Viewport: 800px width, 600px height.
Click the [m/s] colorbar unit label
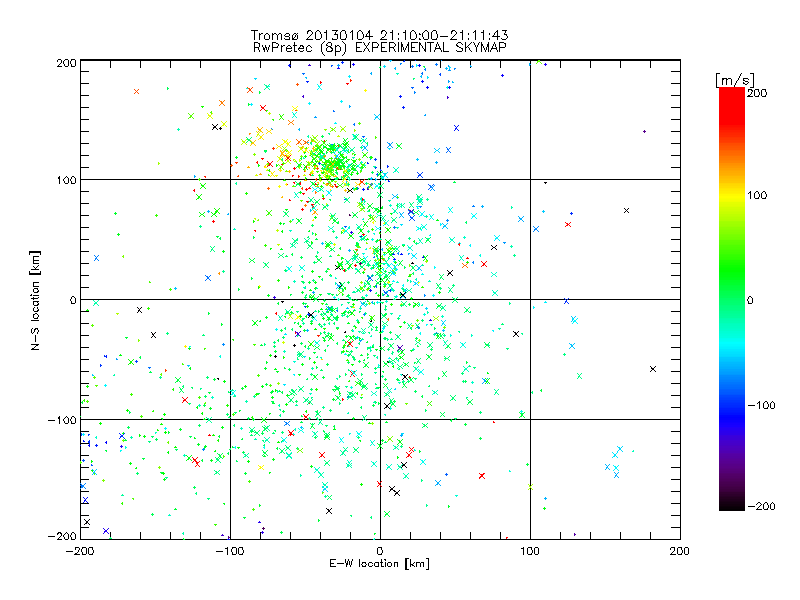point(735,80)
